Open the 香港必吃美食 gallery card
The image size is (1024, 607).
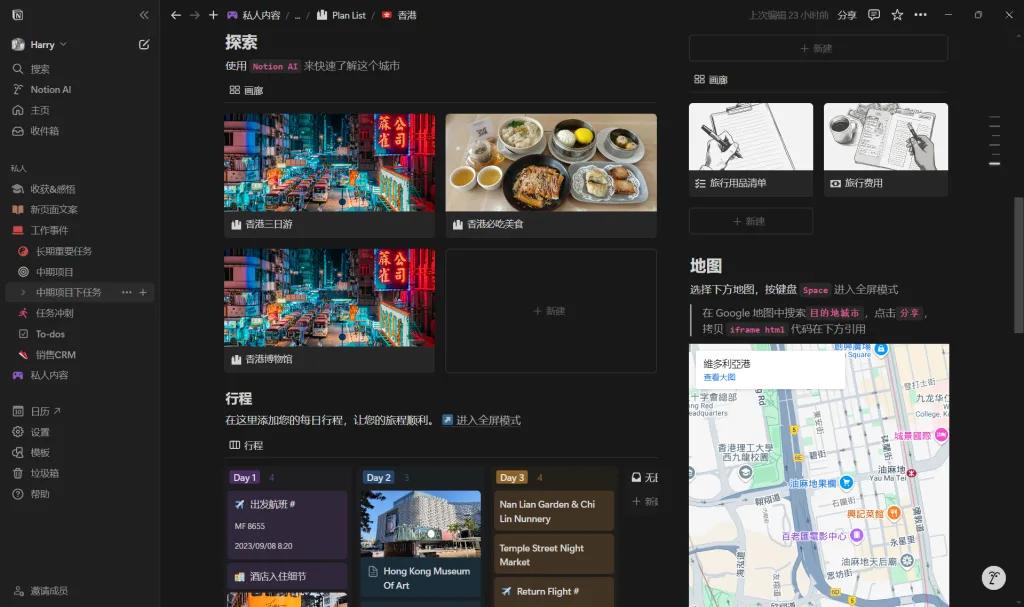click(x=551, y=175)
